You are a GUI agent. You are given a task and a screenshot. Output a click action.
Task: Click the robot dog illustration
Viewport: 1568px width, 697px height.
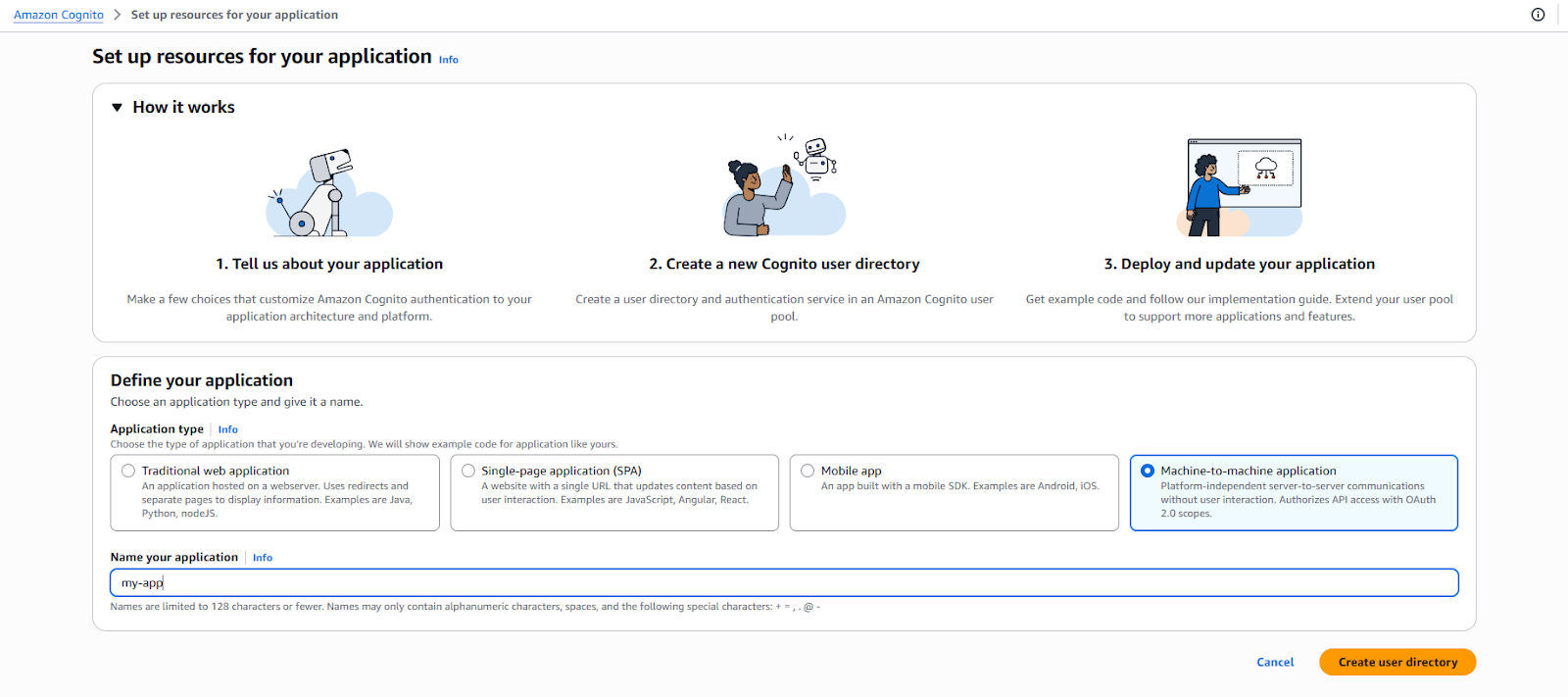(x=328, y=192)
